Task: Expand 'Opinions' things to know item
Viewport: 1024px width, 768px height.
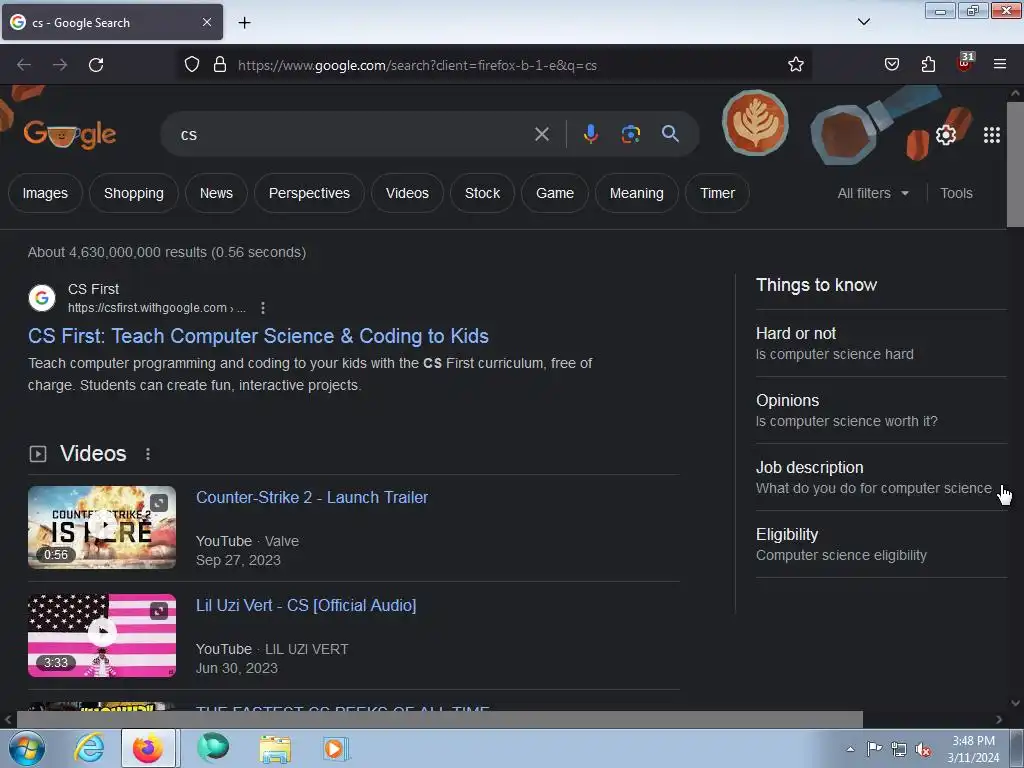Action: (881, 410)
